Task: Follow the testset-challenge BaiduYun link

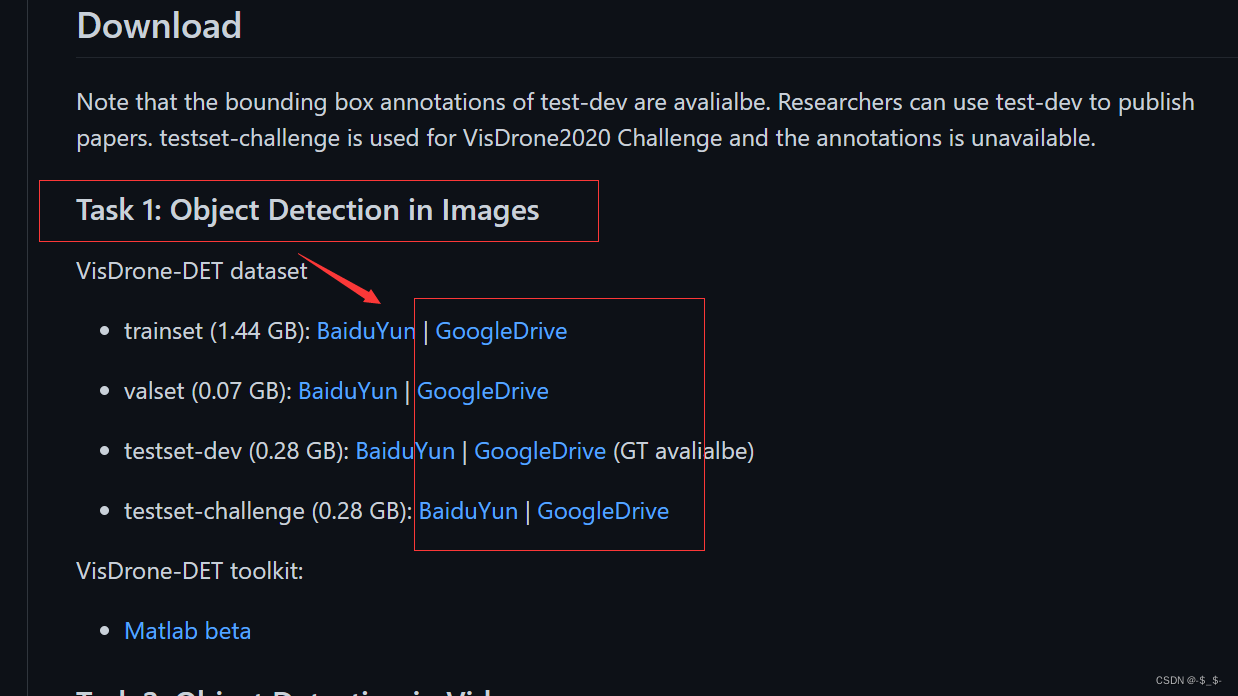Action: tap(468, 511)
